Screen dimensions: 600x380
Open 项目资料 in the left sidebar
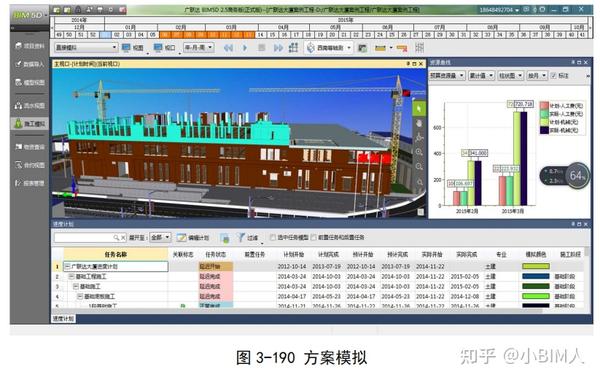pyautogui.click(x=30, y=46)
